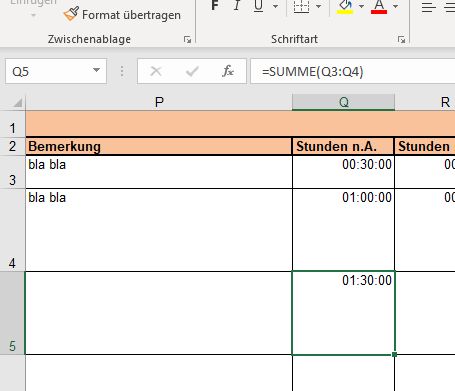The image size is (455, 391).
Task: Click the align left icon
Action: coord(428,7)
